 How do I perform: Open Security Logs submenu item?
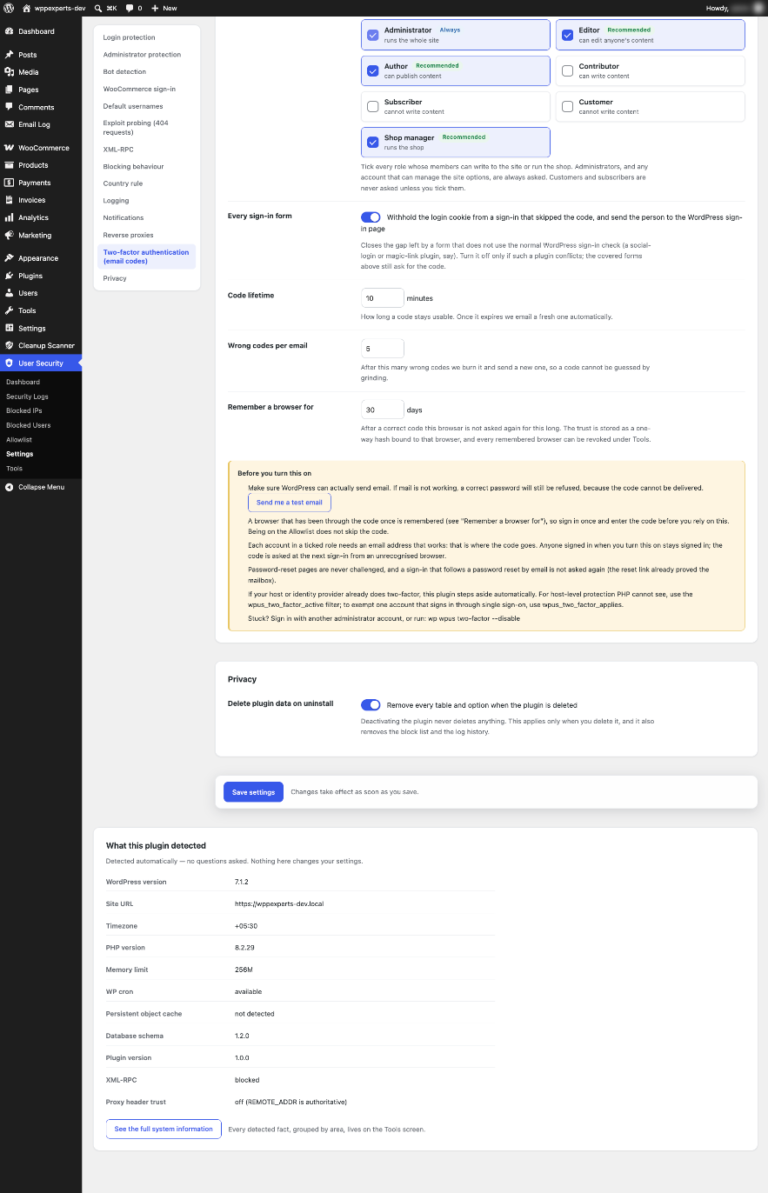click(27, 396)
